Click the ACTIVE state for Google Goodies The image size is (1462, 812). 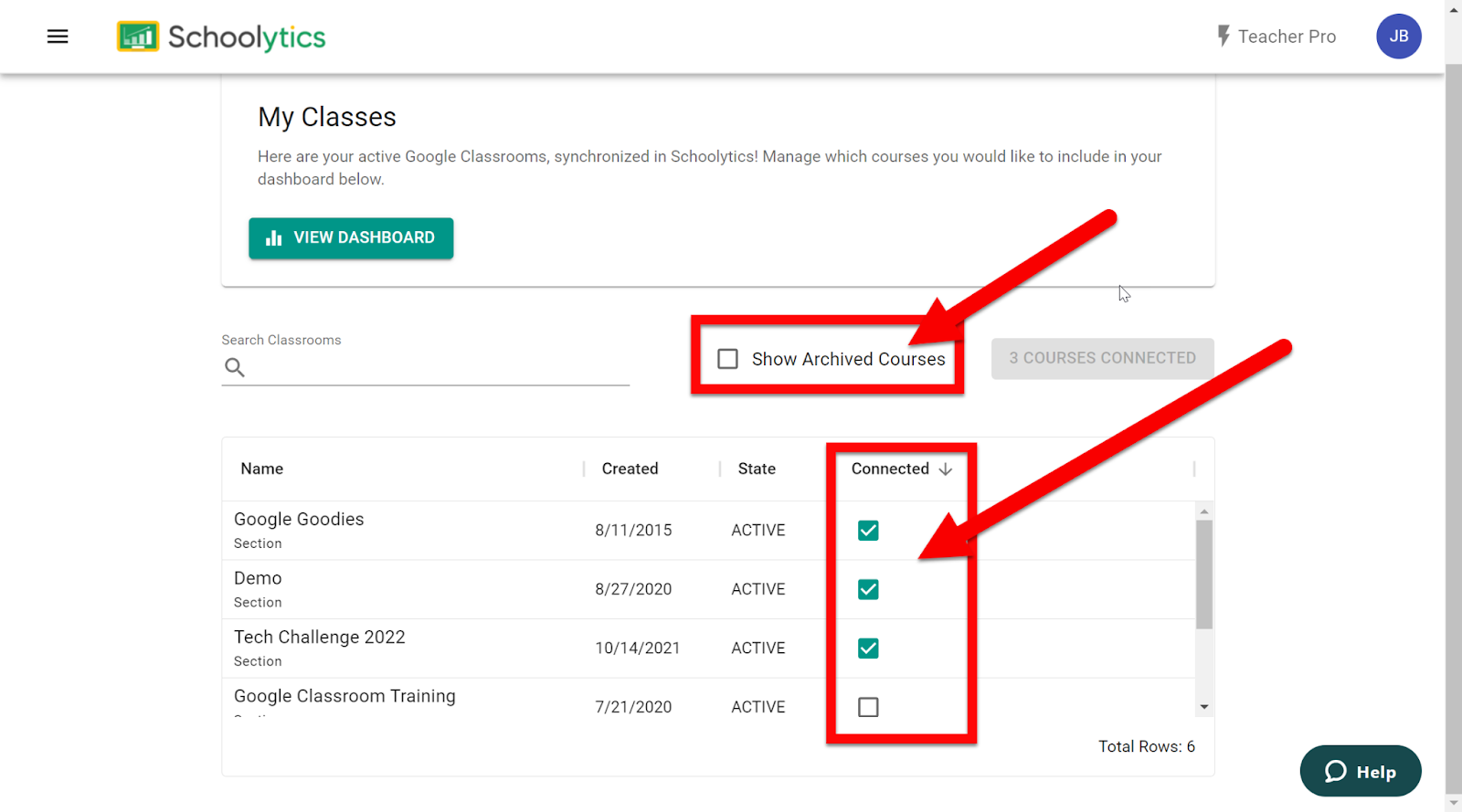pyautogui.click(x=758, y=531)
